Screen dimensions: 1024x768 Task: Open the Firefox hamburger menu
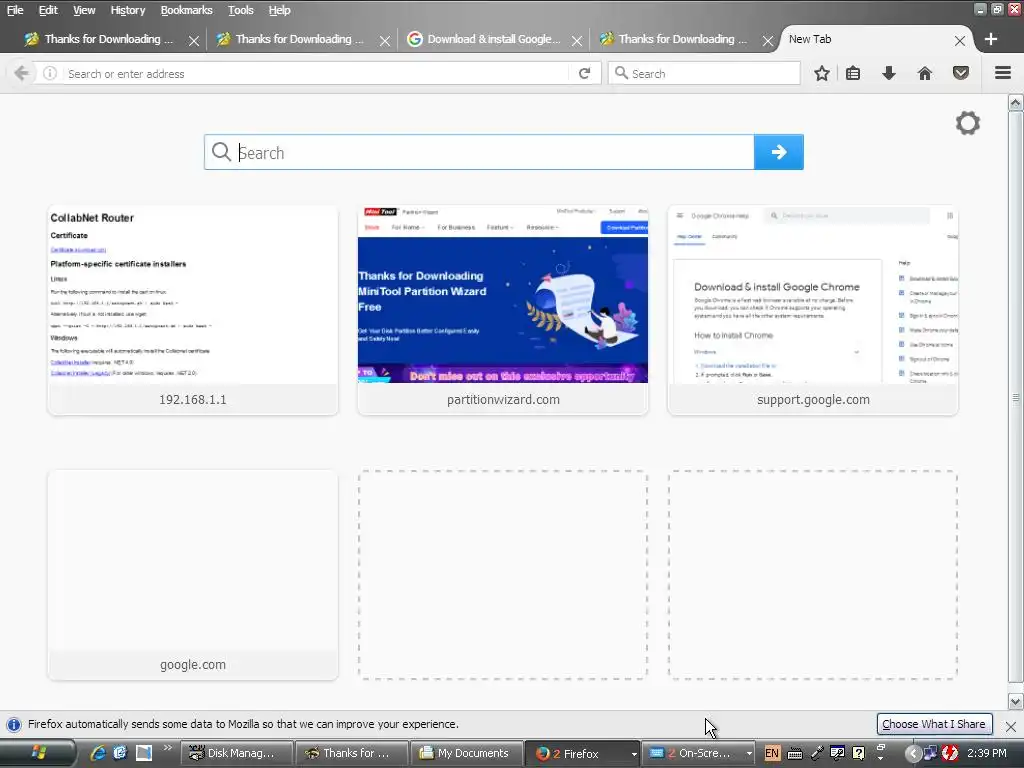[1003, 73]
